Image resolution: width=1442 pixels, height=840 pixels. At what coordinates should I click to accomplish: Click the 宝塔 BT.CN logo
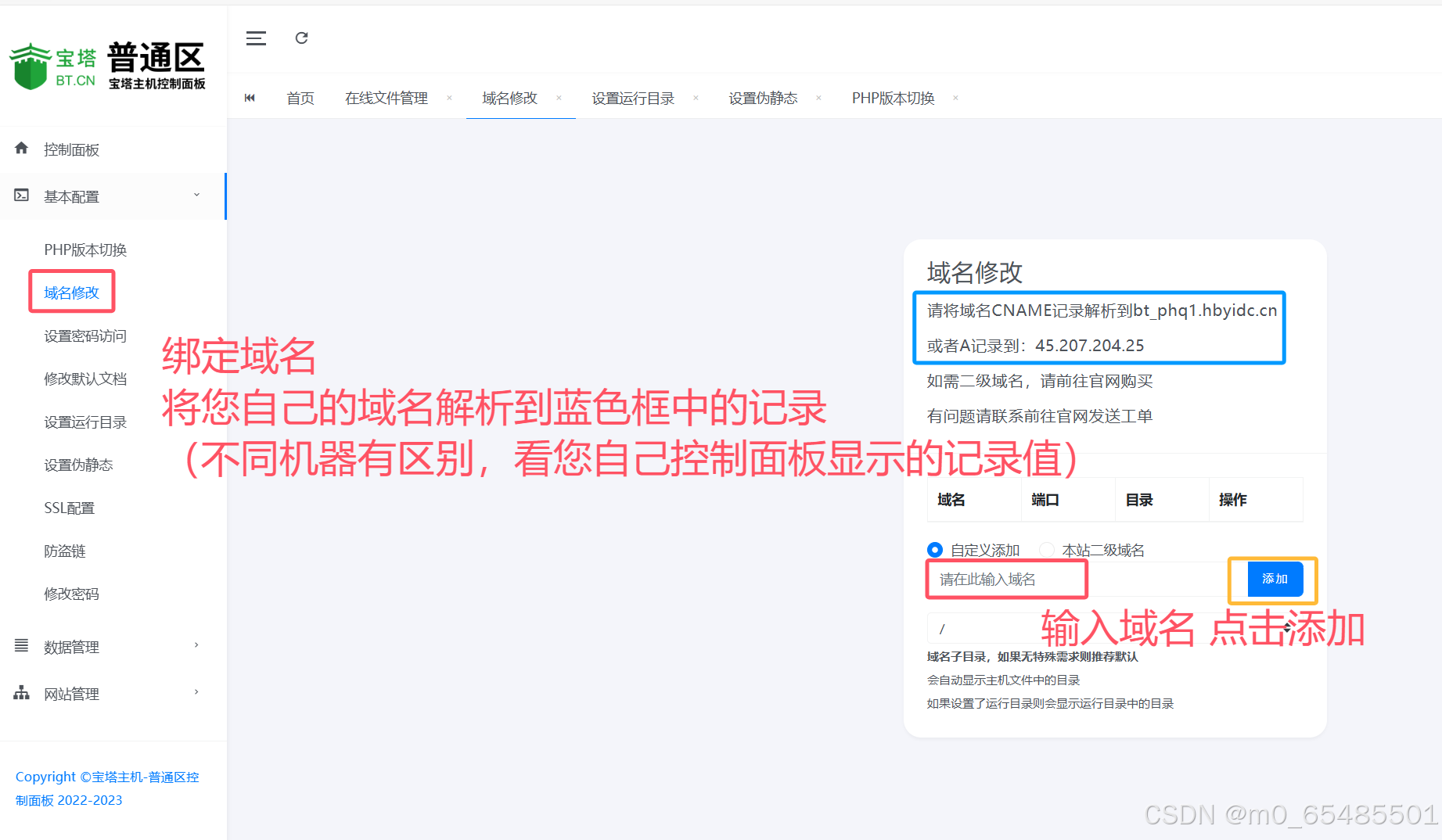(x=53, y=66)
